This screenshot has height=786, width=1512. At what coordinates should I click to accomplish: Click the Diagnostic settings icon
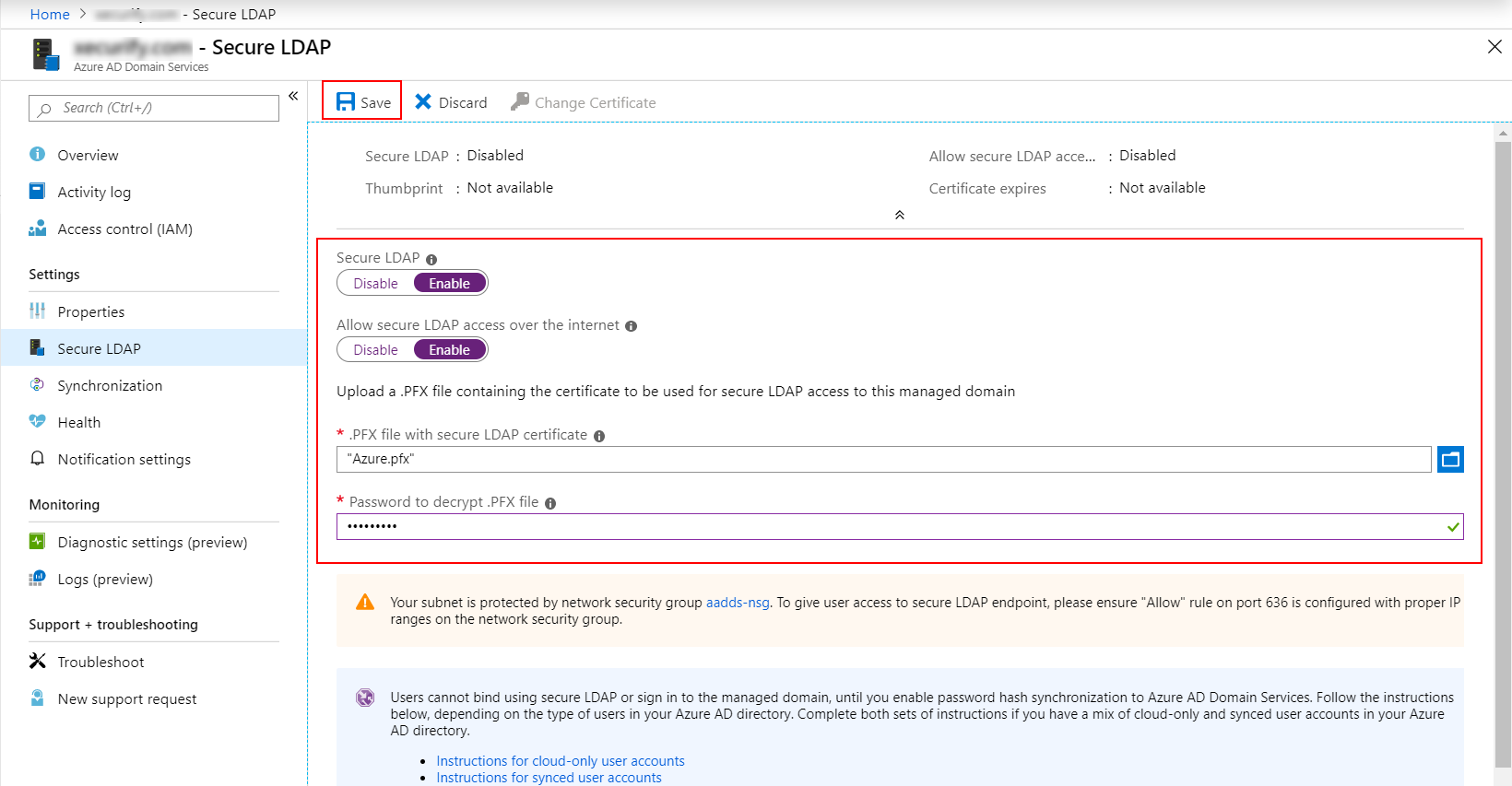pyautogui.click(x=37, y=541)
